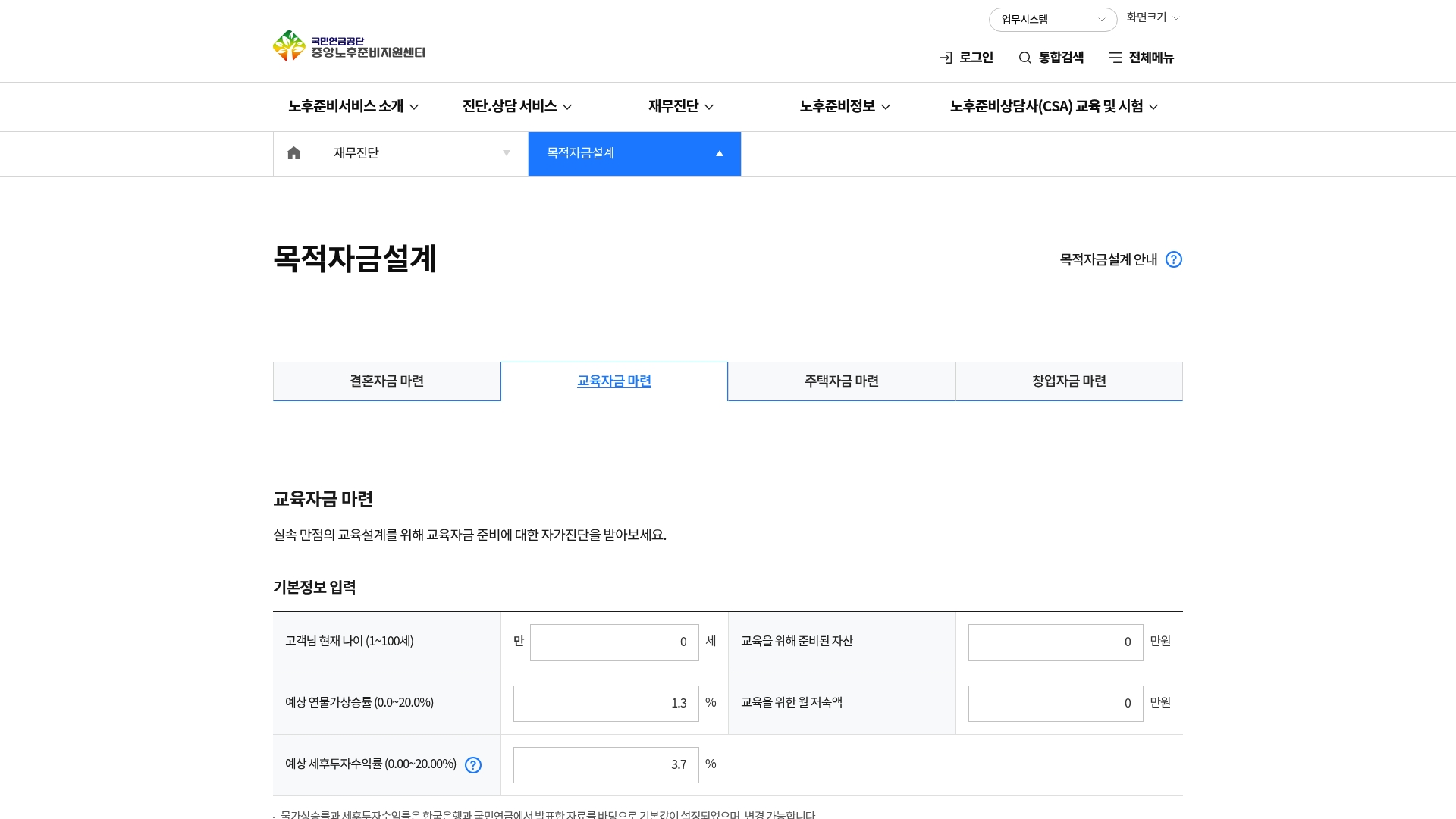Image resolution: width=1456 pixels, height=819 pixels.
Task: Click 예상 연물가상승률 input field
Action: [605, 704]
